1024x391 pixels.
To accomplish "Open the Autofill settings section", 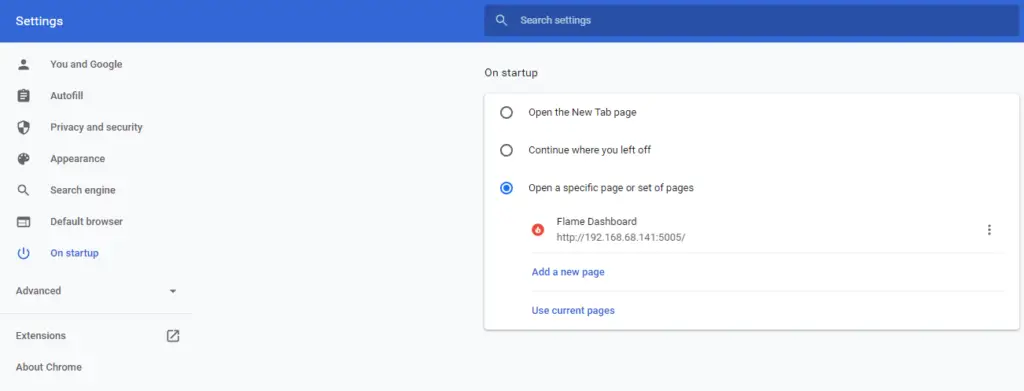I will click(67, 96).
